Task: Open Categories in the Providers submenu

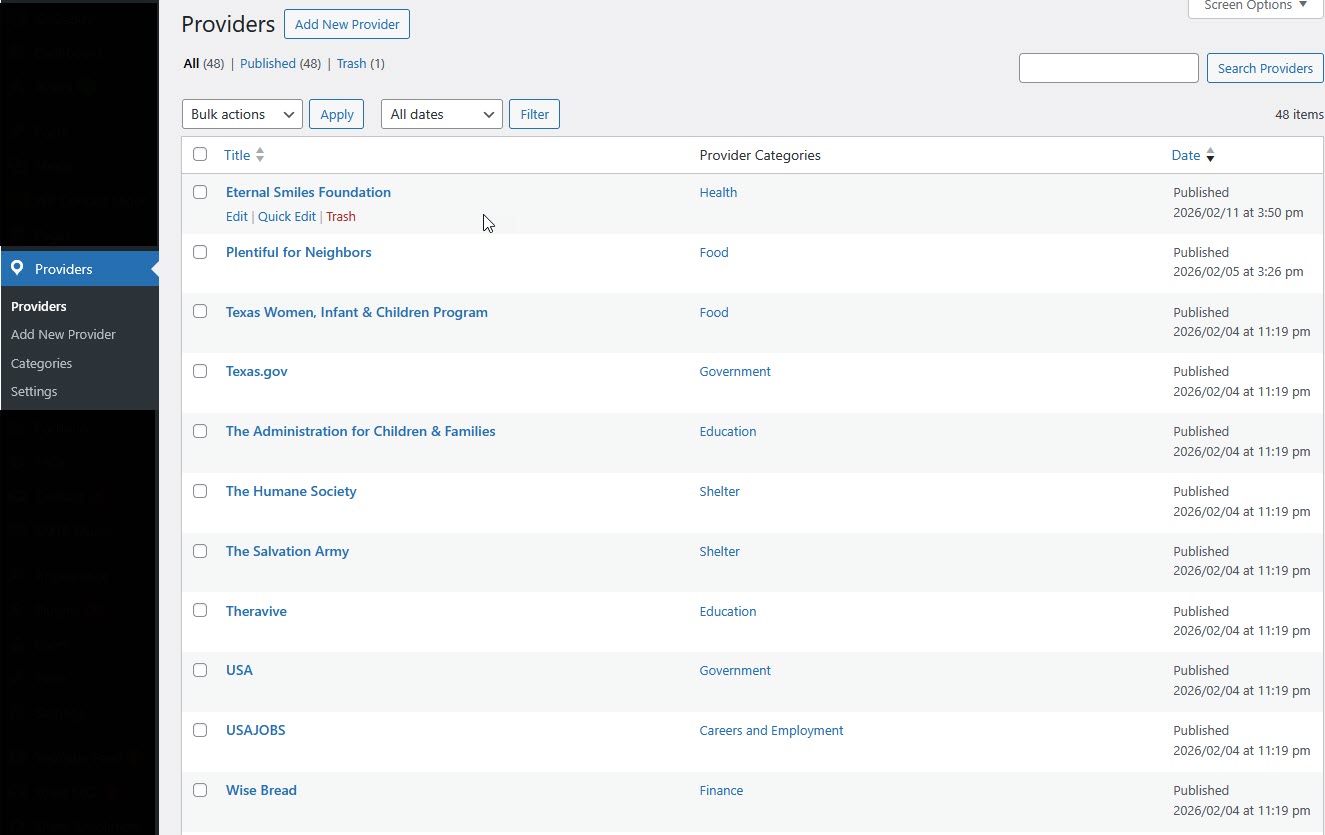Action: pyautogui.click(x=41, y=363)
